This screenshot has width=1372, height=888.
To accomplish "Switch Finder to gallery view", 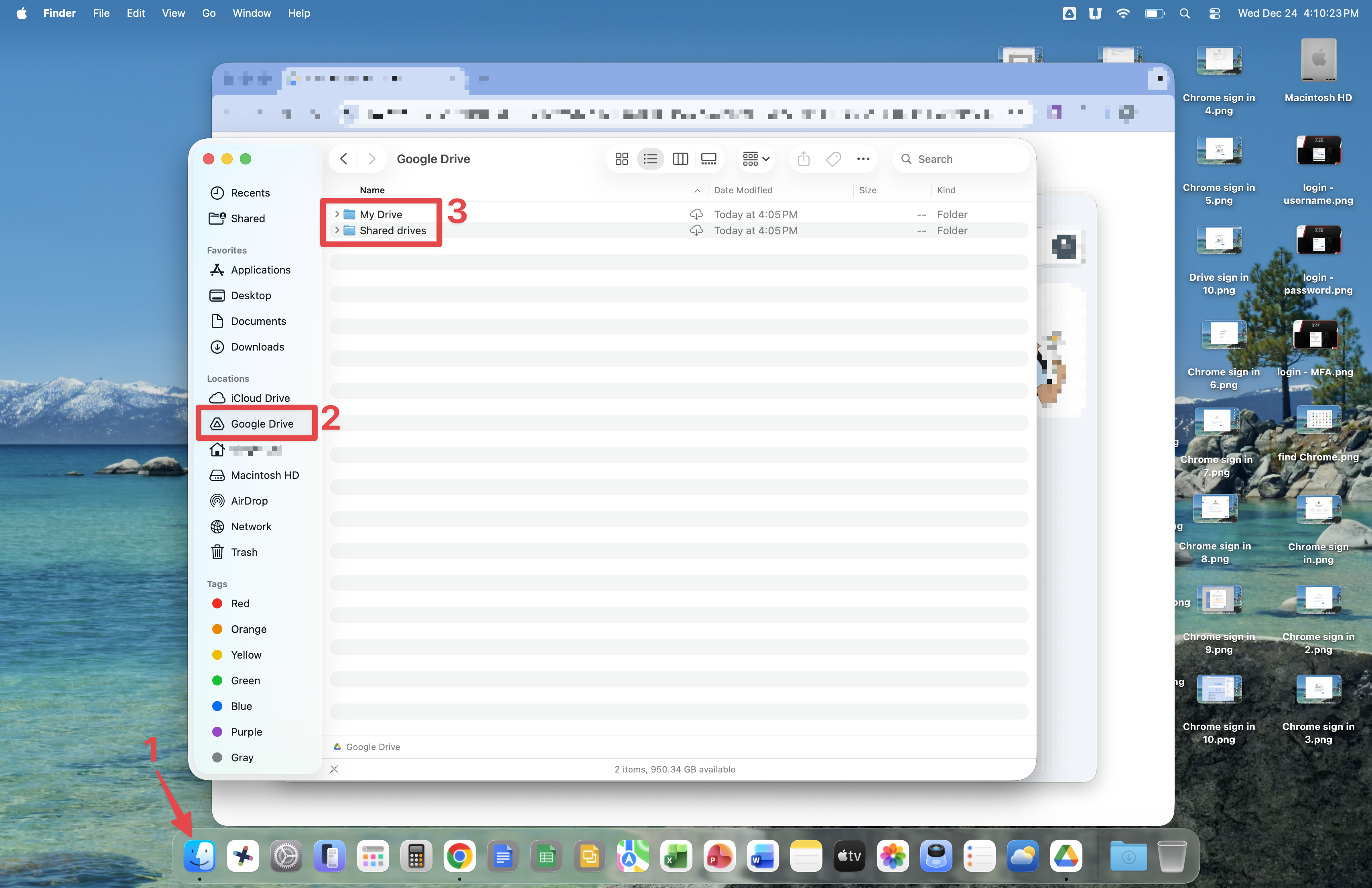I will [x=708, y=159].
